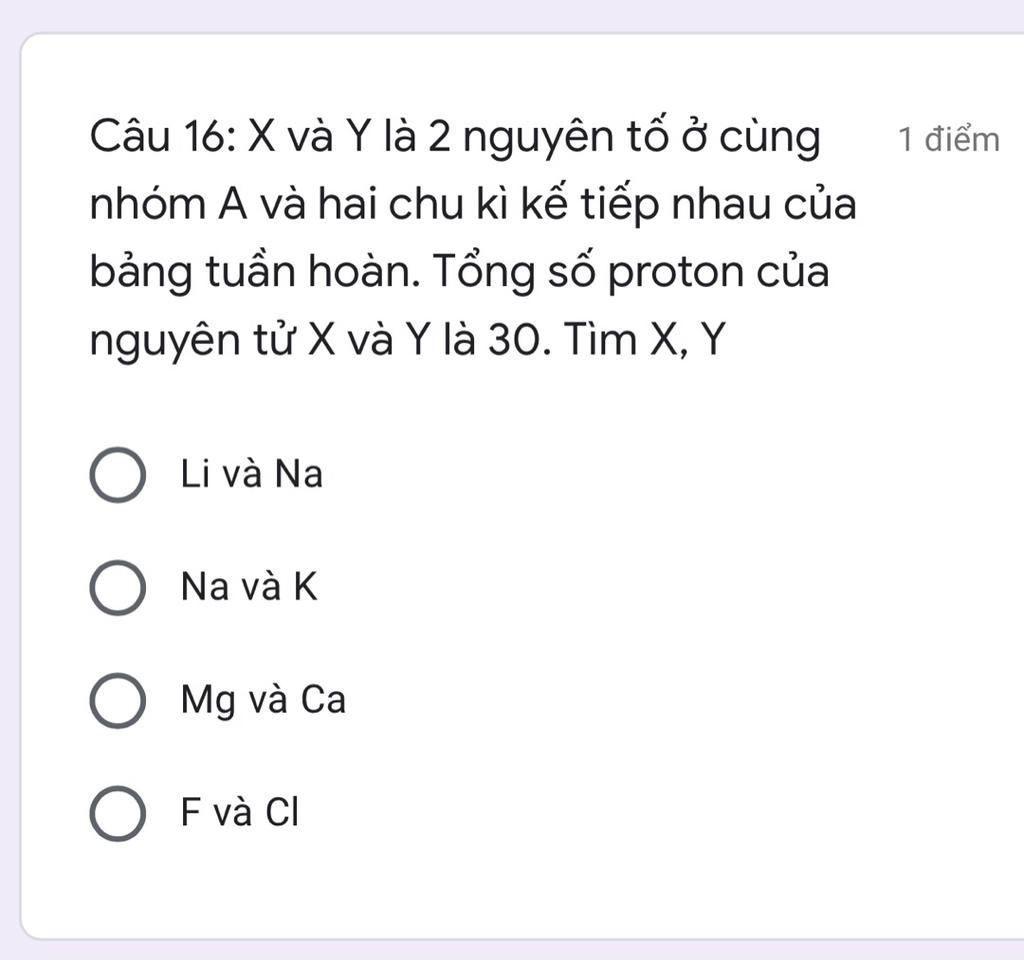1024x960 pixels.
Task: Click the 'F và Cl' answer label text
Action: tap(240, 812)
